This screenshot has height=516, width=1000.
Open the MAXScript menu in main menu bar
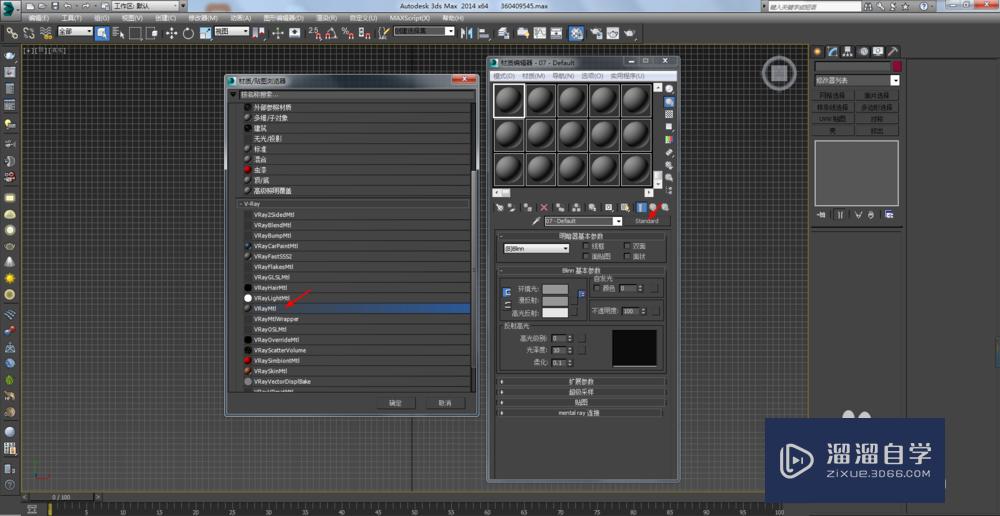409,18
